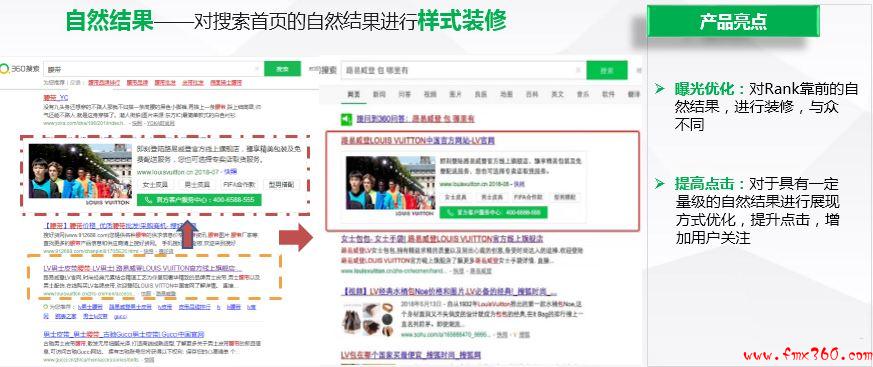873x367 pixels.
Task: Click the green chevron bullet beside 曝光优化
Action: click(660, 88)
